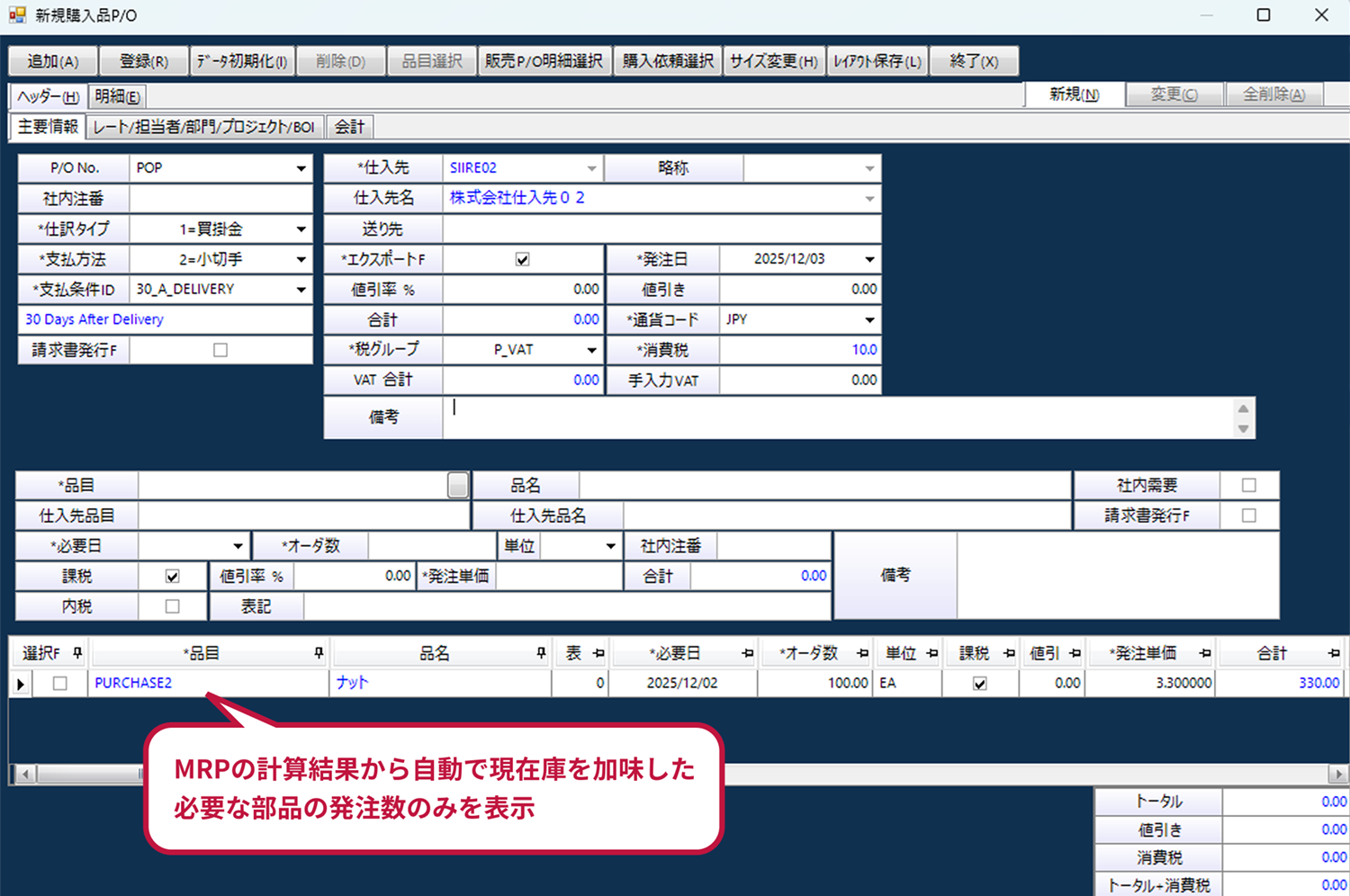Viewport: 1350px width, 896px height.
Task: Open the 支払方法 dropdown
Action: [301, 260]
